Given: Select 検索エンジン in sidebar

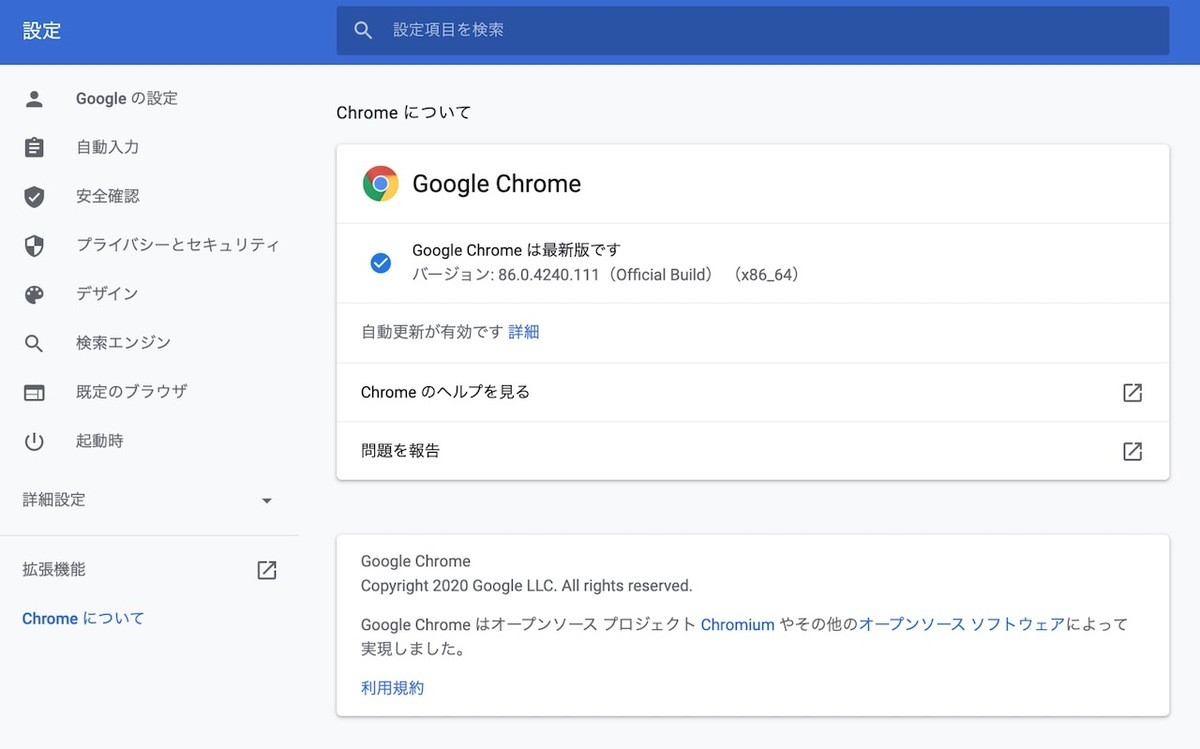Looking at the screenshot, I should tap(124, 343).
